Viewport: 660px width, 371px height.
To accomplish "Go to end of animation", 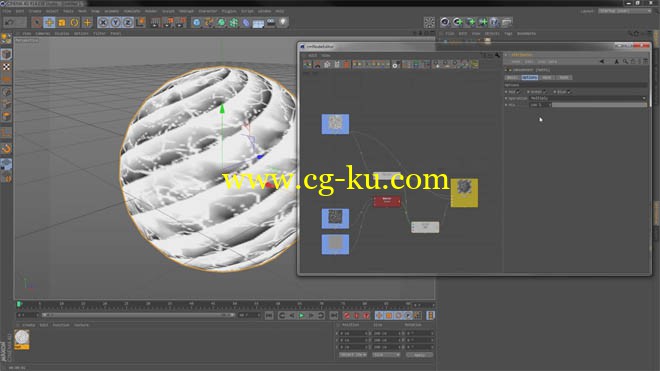I will point(333,315).
